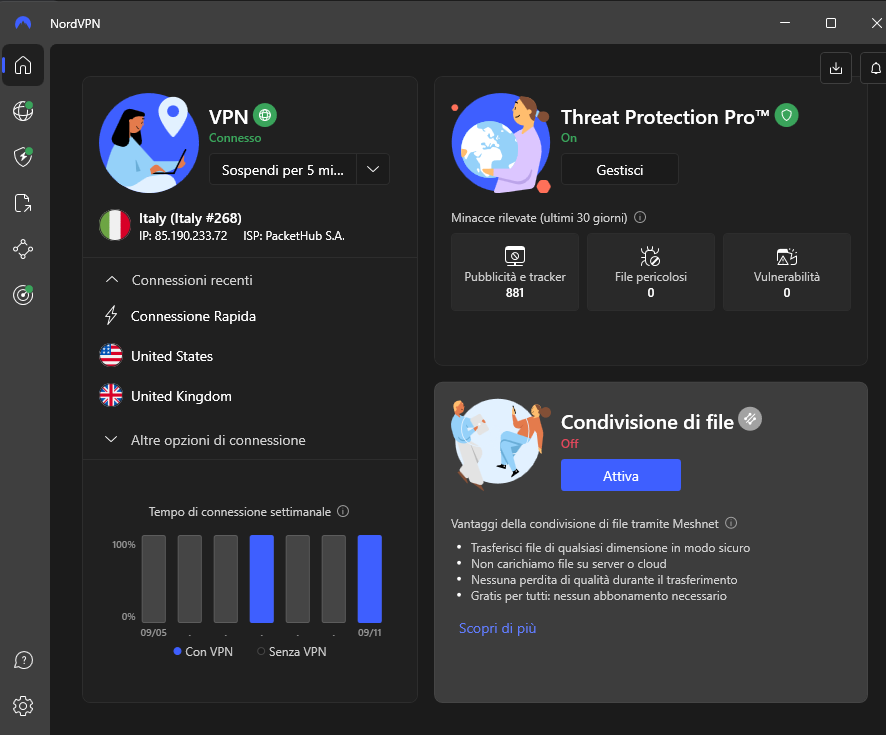Open the help question-mark icon
Image resolution: width=886 pixels, height=735 pixels.
click(22, 660)
